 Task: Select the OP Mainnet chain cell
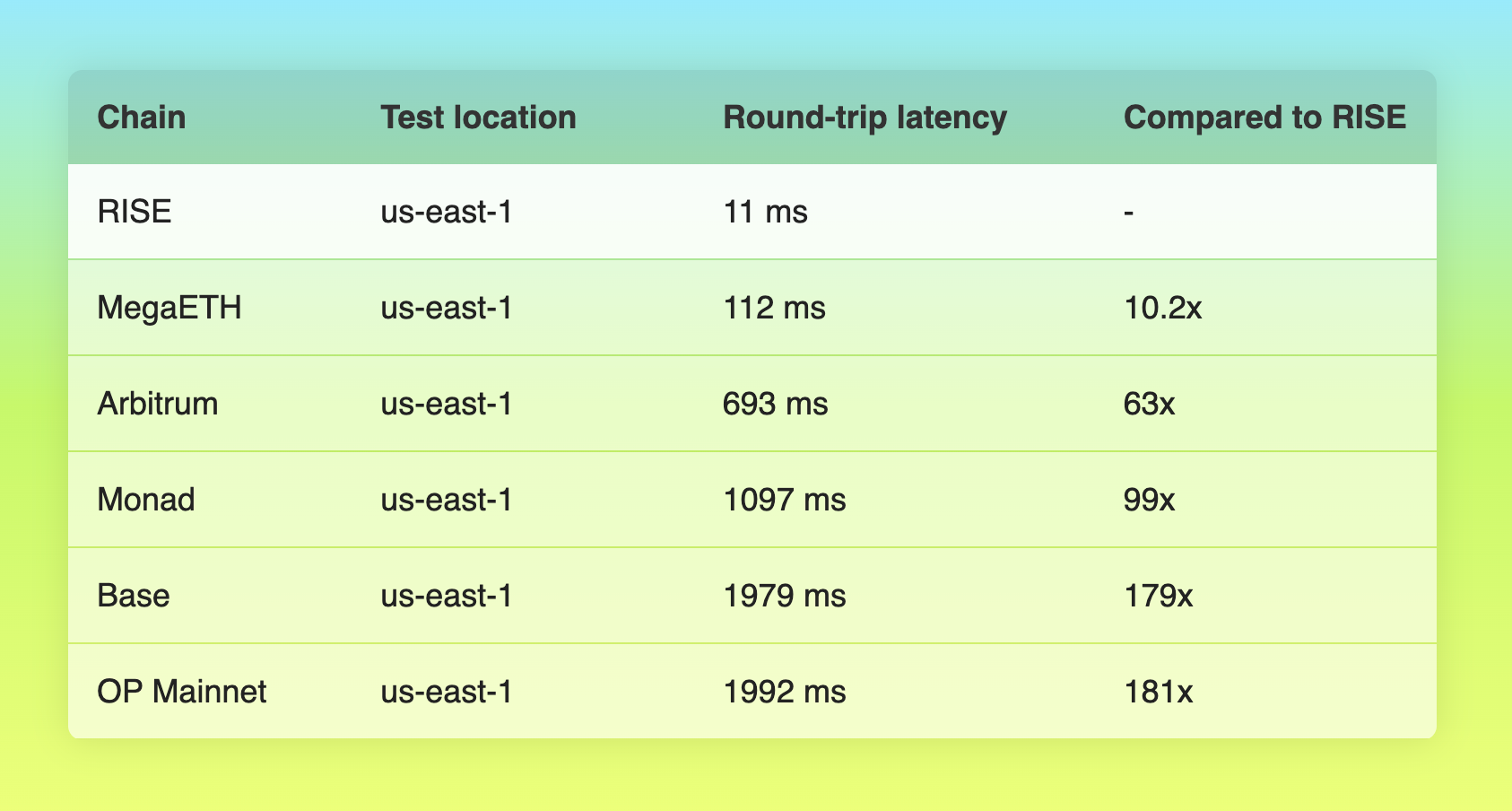point(182,692)
